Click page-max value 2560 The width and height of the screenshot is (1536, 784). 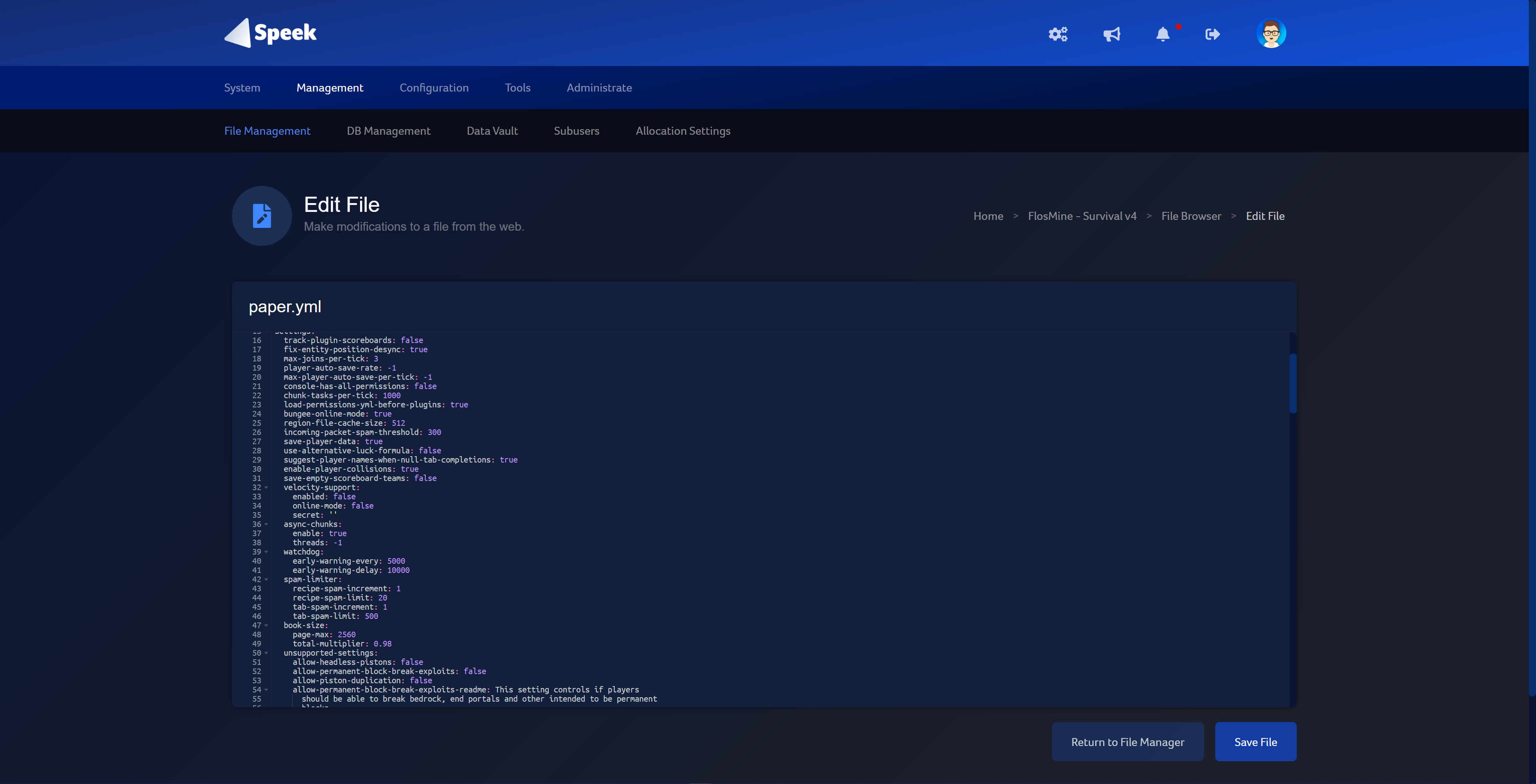click(x=346, y=634)
